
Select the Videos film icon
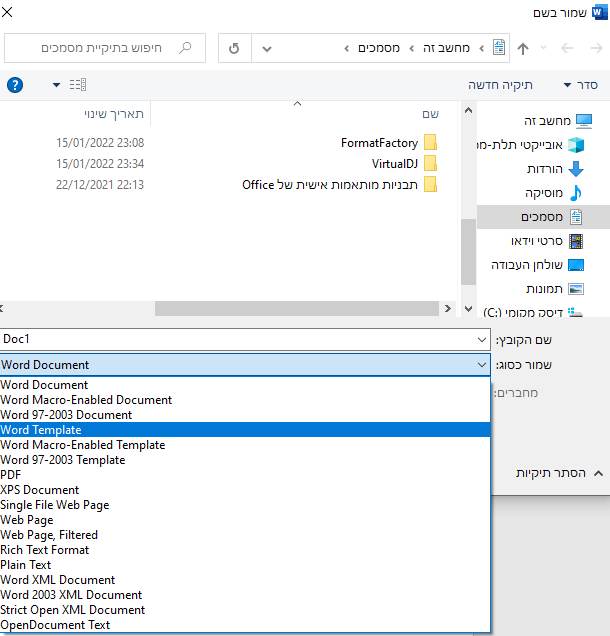(x=576, y=241)
